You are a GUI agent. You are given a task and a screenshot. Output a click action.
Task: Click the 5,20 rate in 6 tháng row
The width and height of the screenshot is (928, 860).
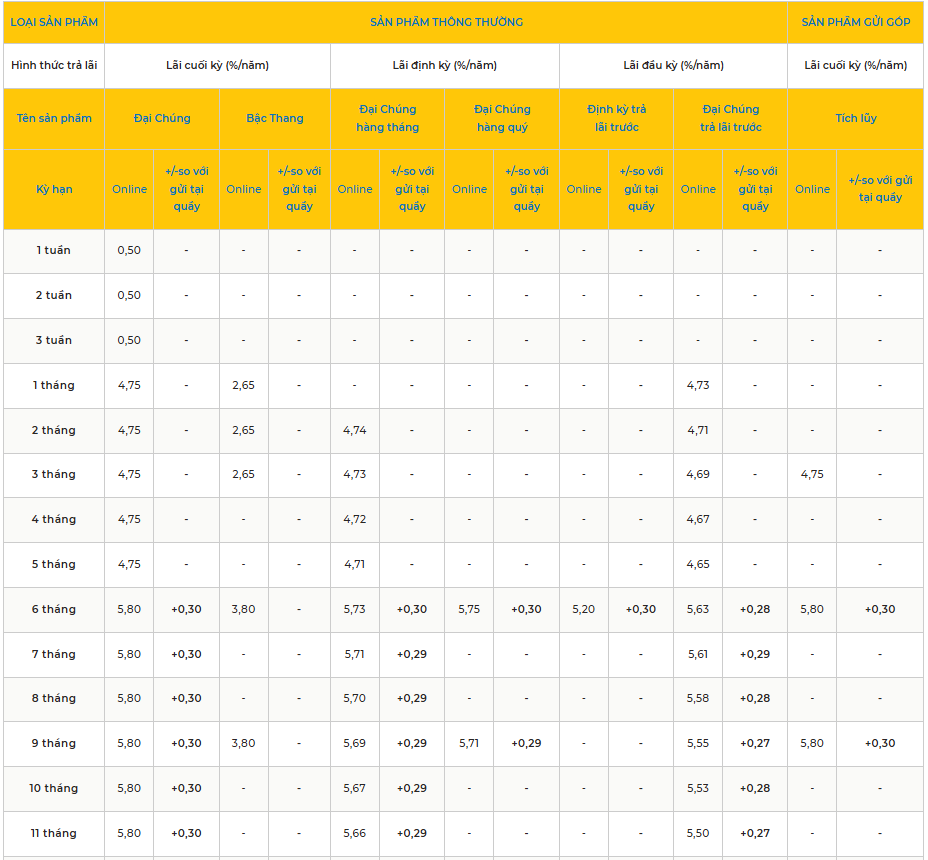pyautogui.click(x=584, y=610)
